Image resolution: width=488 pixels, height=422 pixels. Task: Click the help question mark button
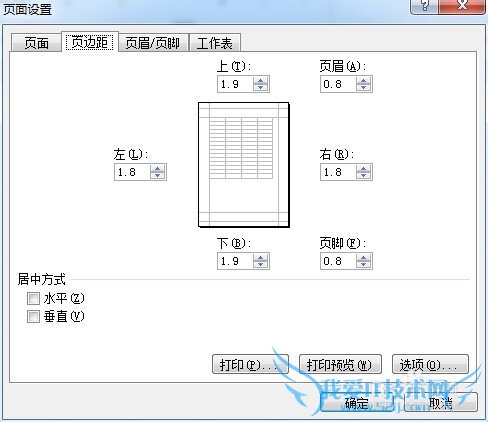click(x=425, y=6)
